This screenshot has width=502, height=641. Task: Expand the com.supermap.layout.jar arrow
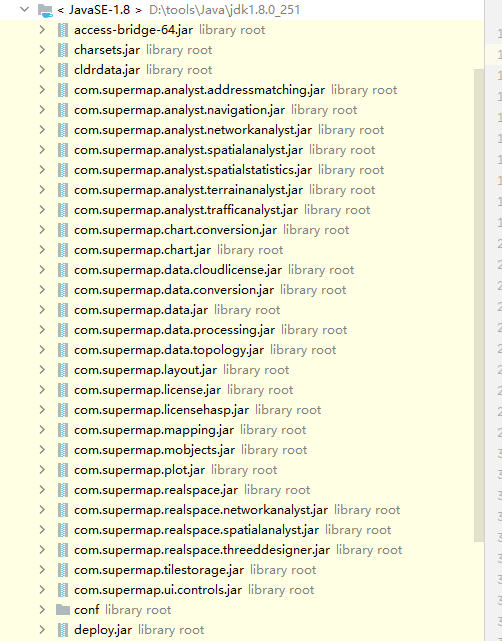coord(42,370)
